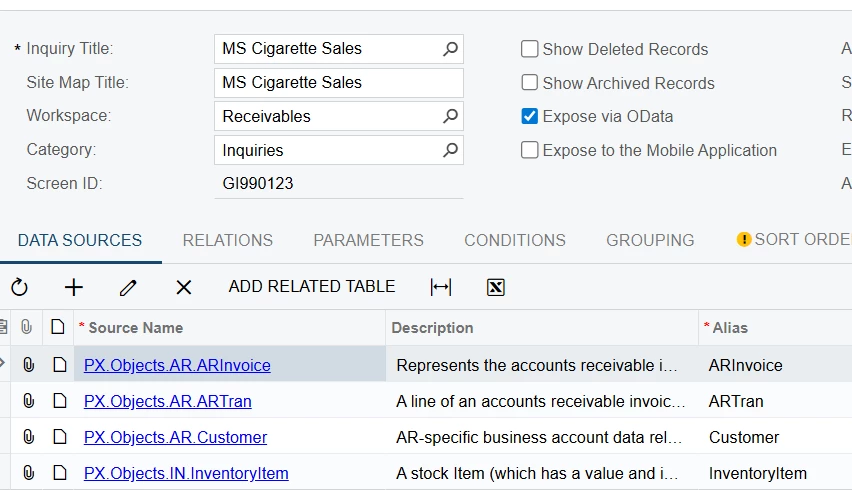Click the attachment paperclip on the ARInvoice row
This screenshot has height=490, width=852.
(x=29, y=365)
